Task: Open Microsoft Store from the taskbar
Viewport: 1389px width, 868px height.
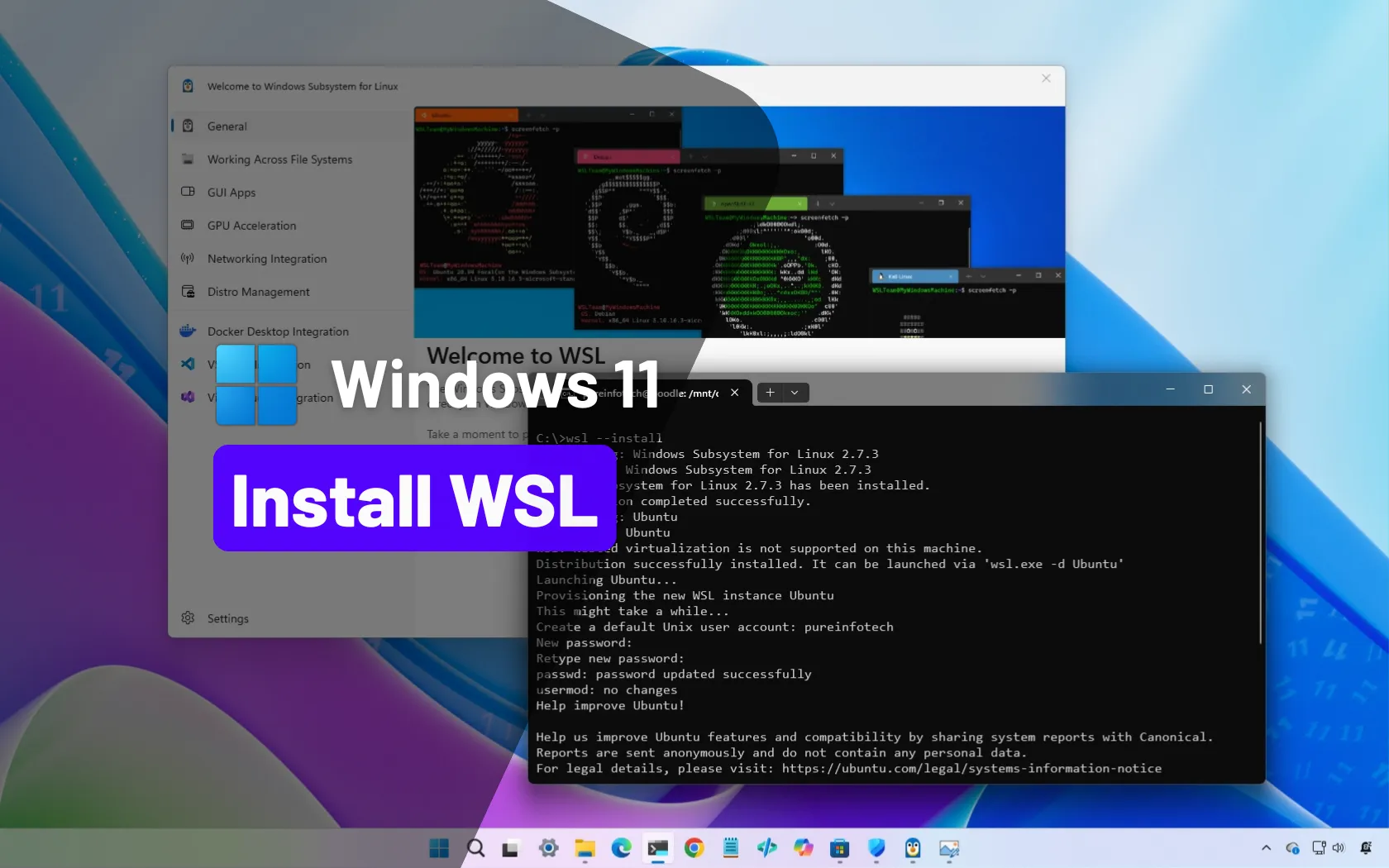Action: coord(839,848)
